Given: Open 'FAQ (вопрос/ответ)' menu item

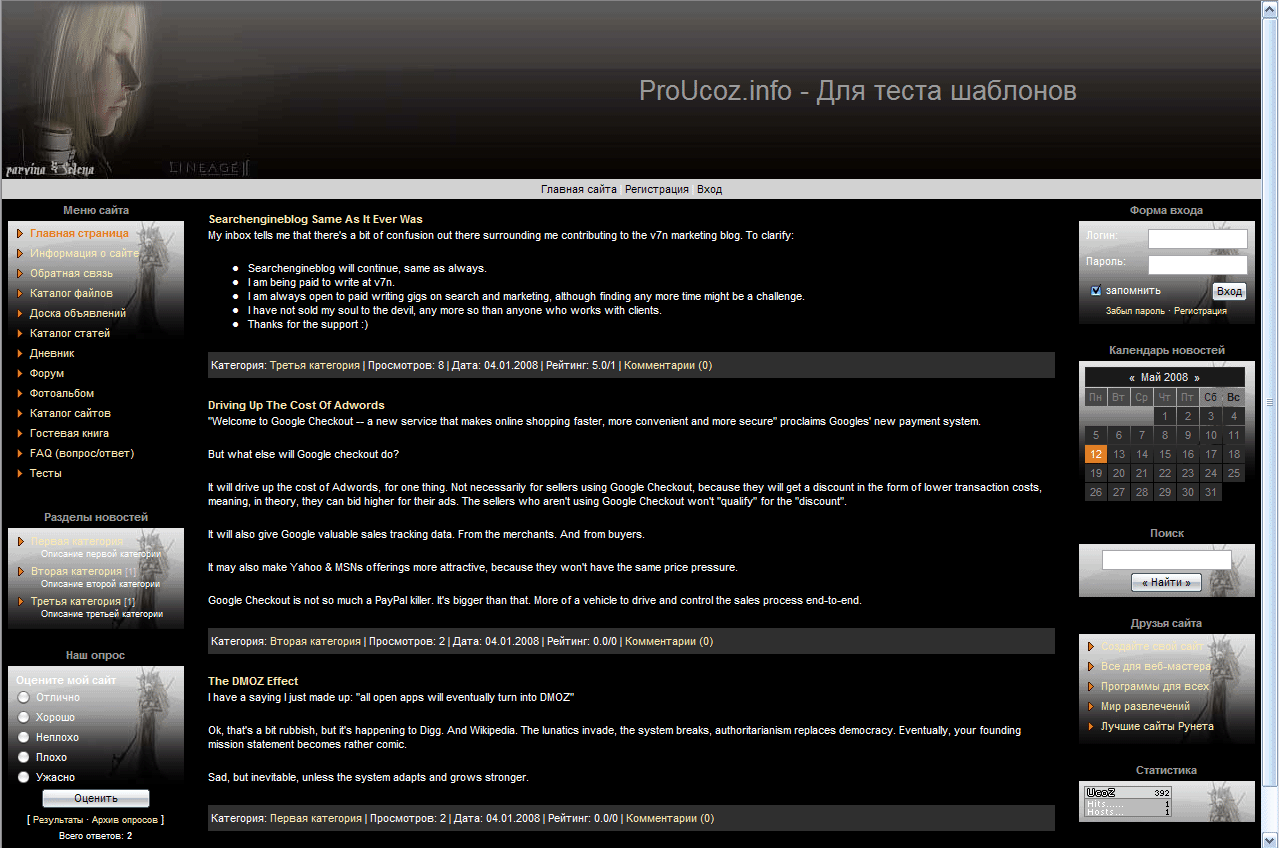Looking at the screenshot, I should tap(82, 453).
